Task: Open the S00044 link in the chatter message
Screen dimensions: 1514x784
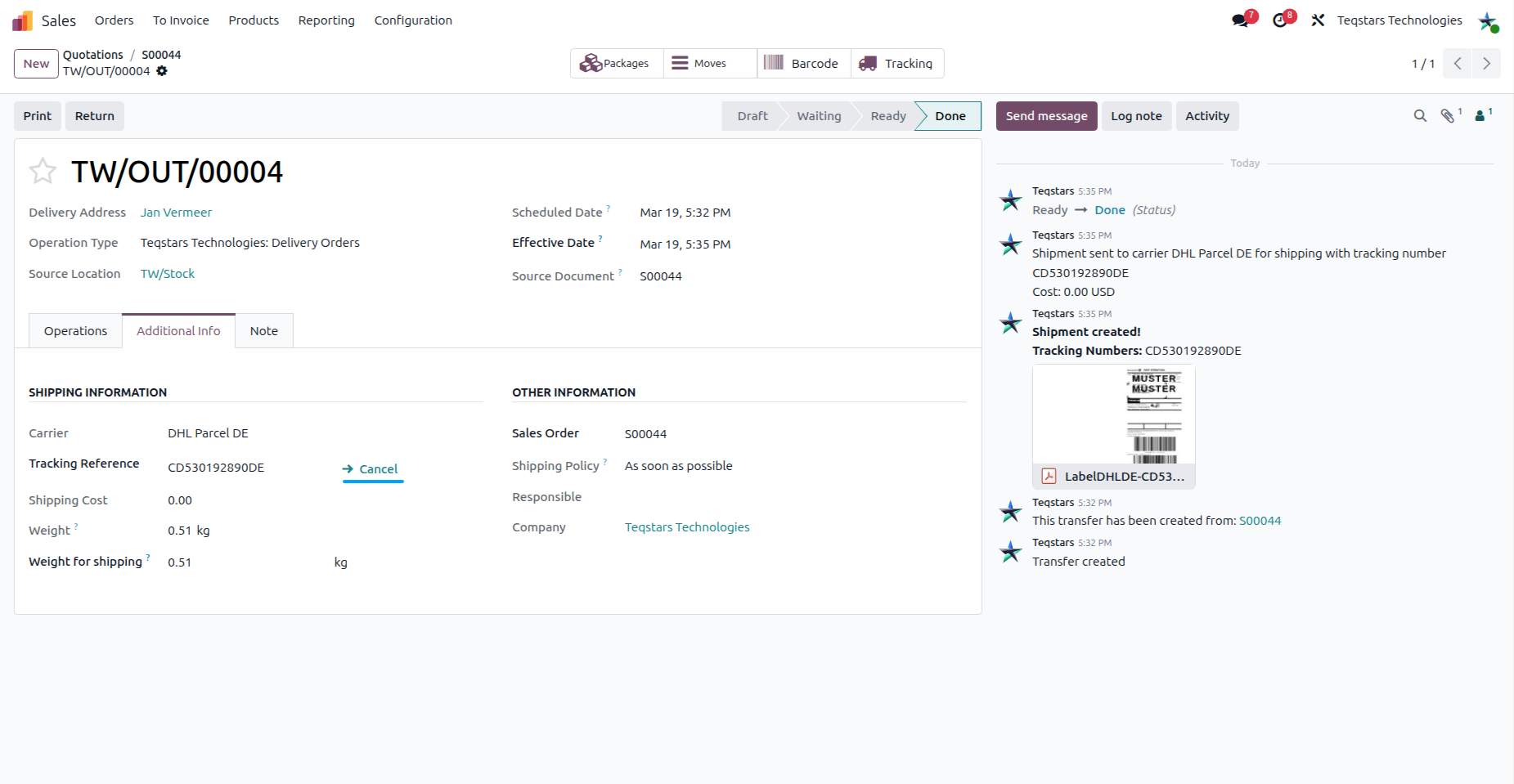Action: pyautogui.click(x=1260, y=521)
